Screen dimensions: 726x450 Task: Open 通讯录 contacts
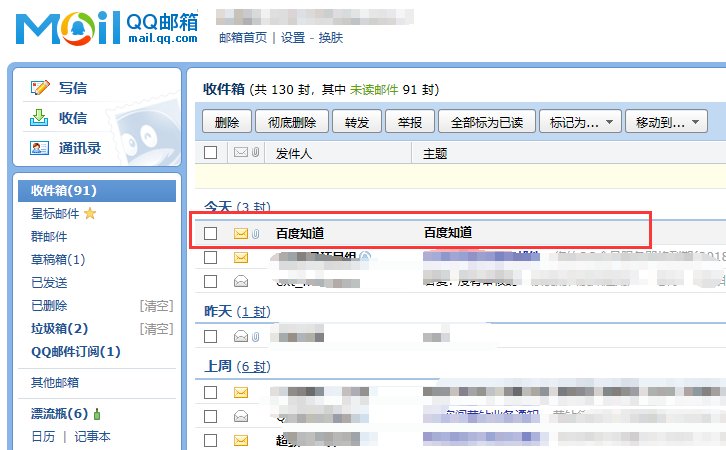[x=80, y=148]
